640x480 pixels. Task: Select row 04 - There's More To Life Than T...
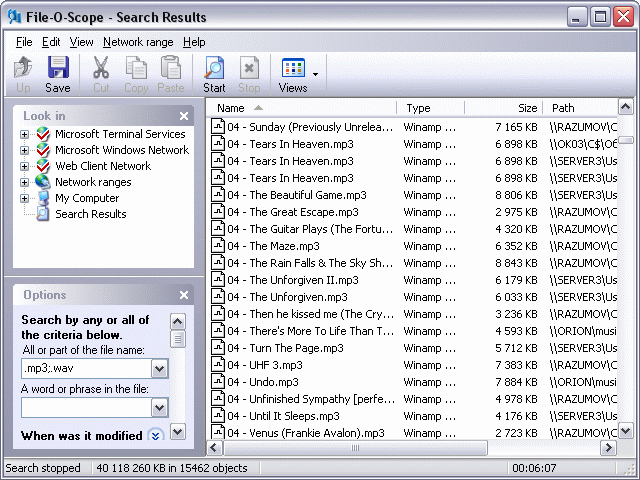413,331
